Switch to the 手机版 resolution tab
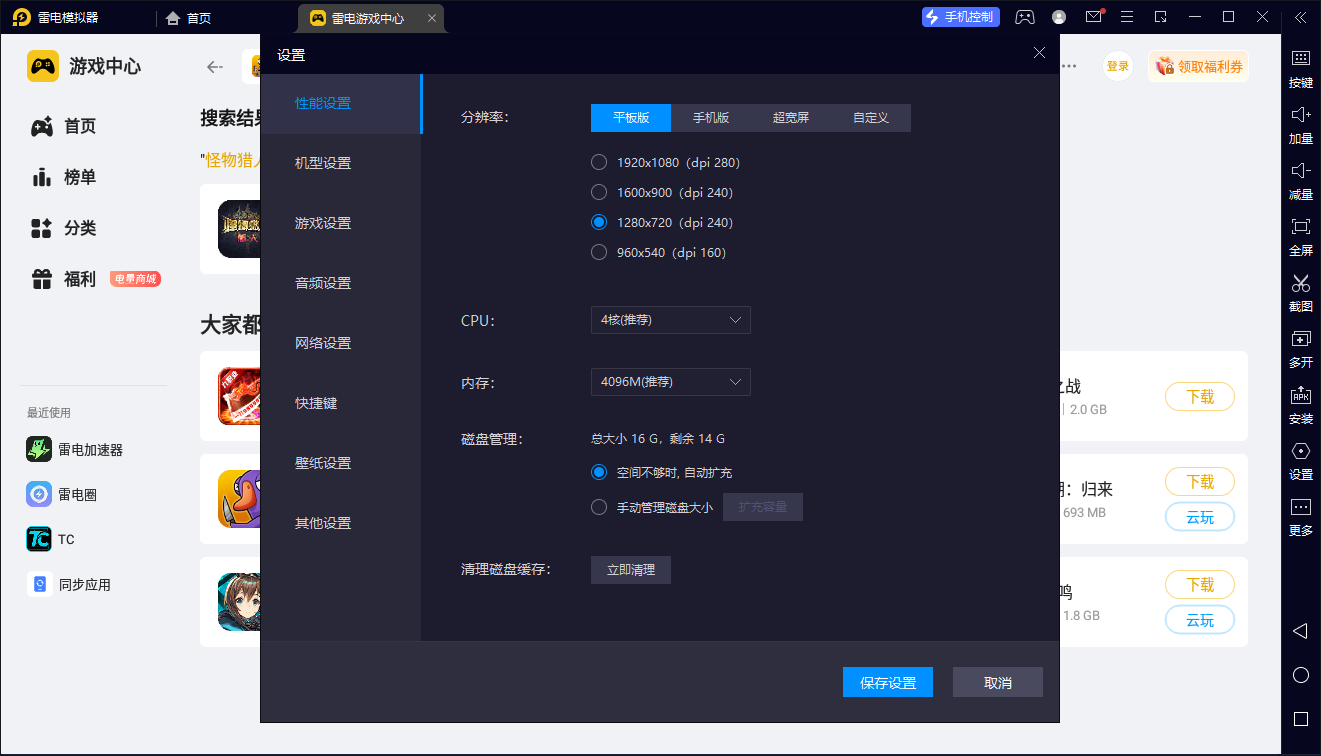Screen dimensions: 1321x756 (x=711, y=118)
